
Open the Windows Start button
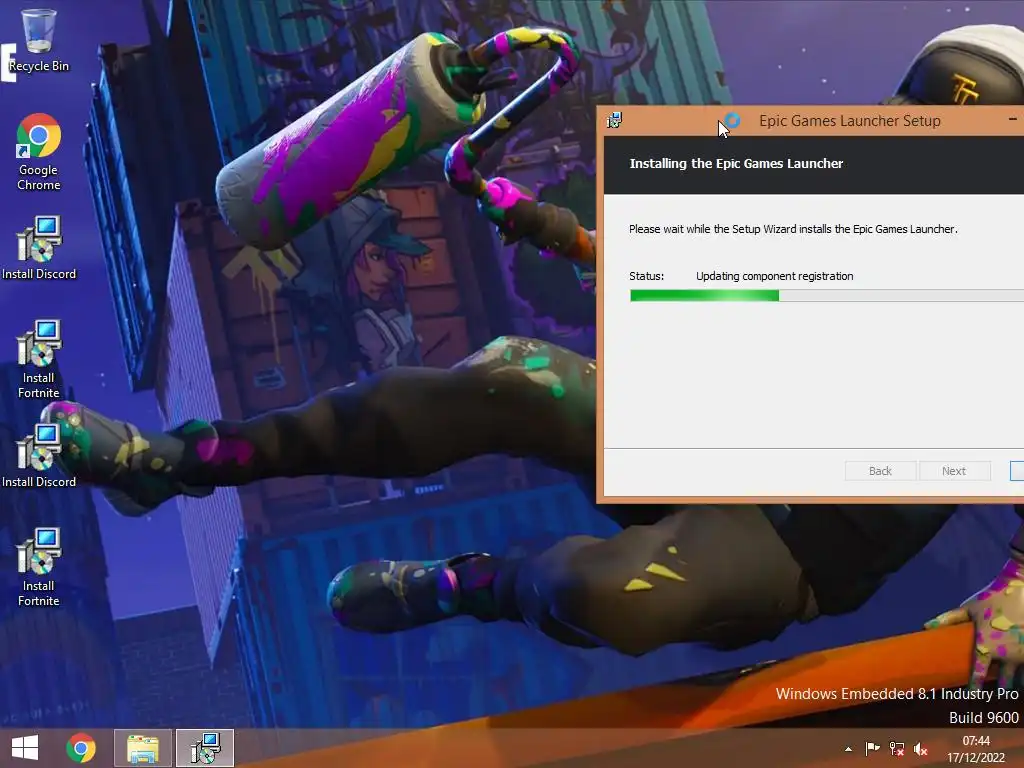pyautogui.click(x=25, y=748)
